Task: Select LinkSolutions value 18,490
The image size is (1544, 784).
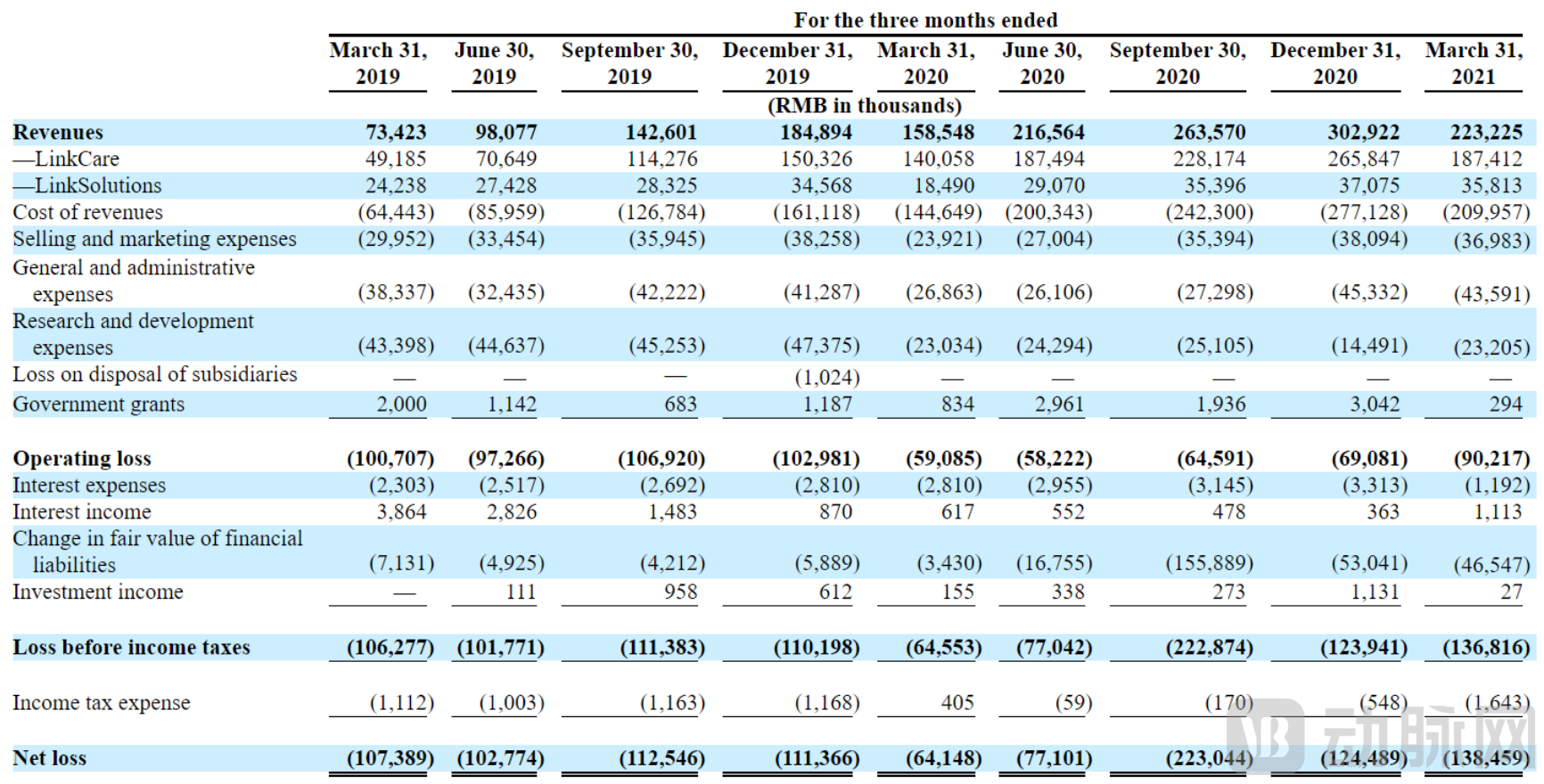Action: pos(944,186)
